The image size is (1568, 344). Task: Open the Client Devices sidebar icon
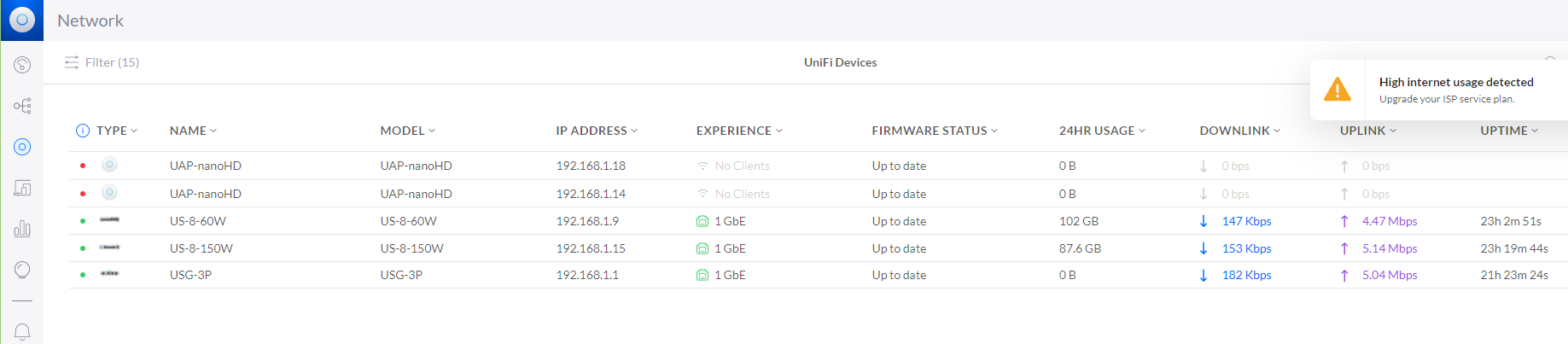pos(22,188)
